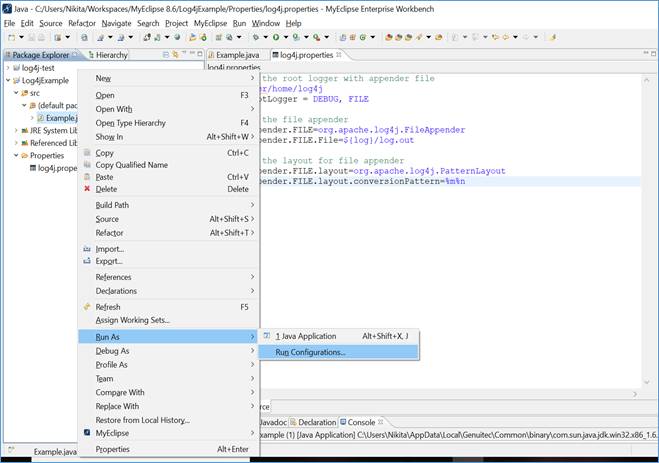This screenshot has height=463, width=659.
Task: Click editor horizontal scrollbar right arrow
Action: (x=635, y=394)
